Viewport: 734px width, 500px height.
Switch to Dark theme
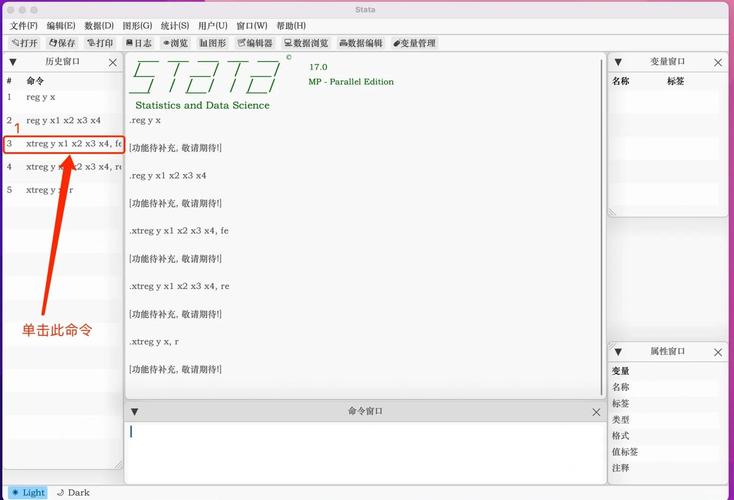[73, 493]
